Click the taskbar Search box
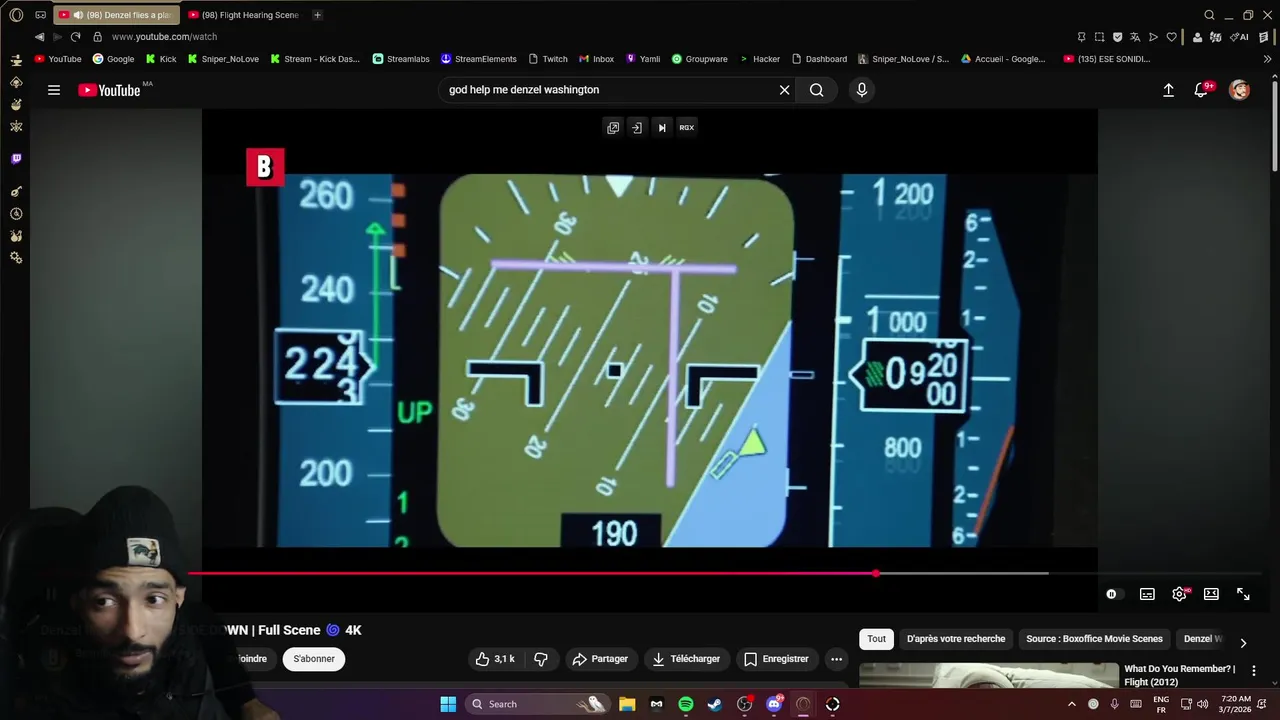The width and height of the screenshot is (1280, 720). (537, 704)
